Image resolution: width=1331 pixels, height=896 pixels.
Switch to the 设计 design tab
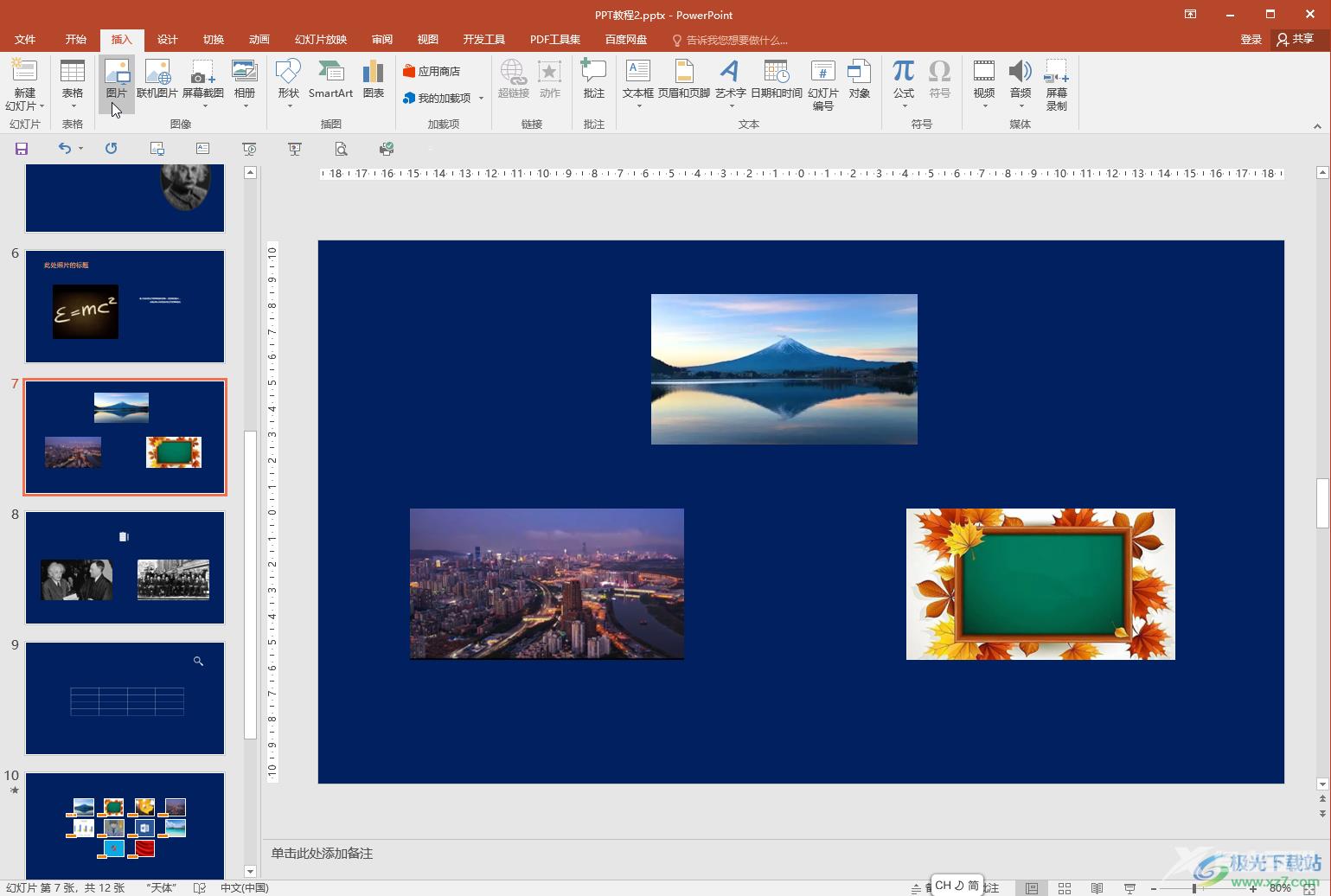pos(168,40)
